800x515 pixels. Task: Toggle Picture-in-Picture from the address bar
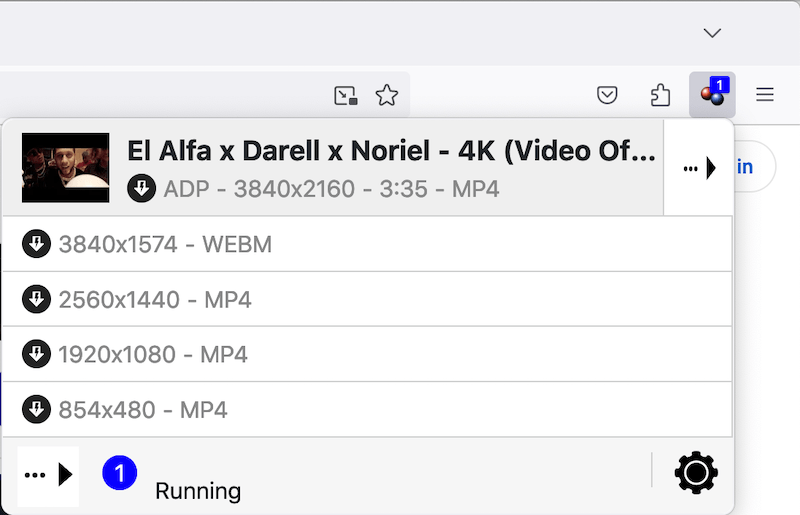click(x=346, y=95)
